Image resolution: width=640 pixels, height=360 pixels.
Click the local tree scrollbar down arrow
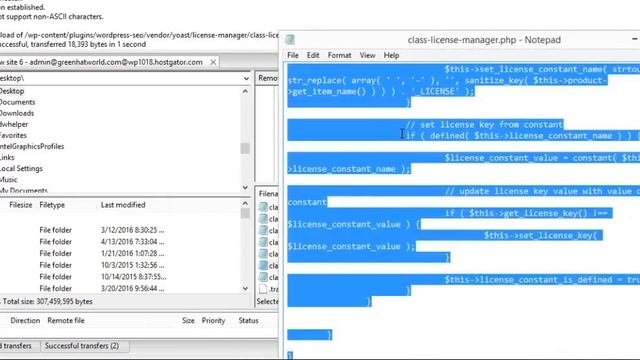click(x=245, y=187)
